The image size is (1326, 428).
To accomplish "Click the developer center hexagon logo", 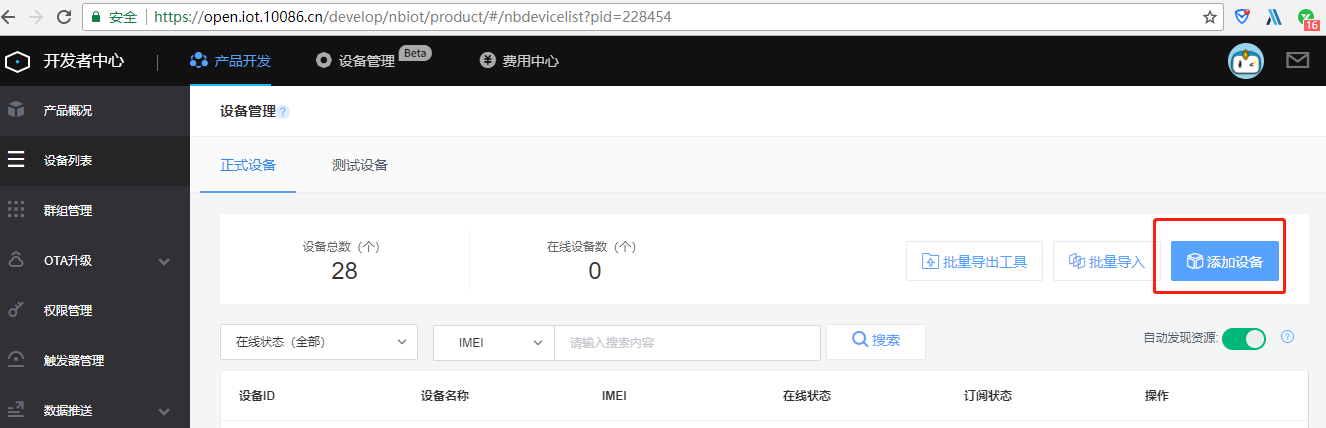I will [17, 61].
